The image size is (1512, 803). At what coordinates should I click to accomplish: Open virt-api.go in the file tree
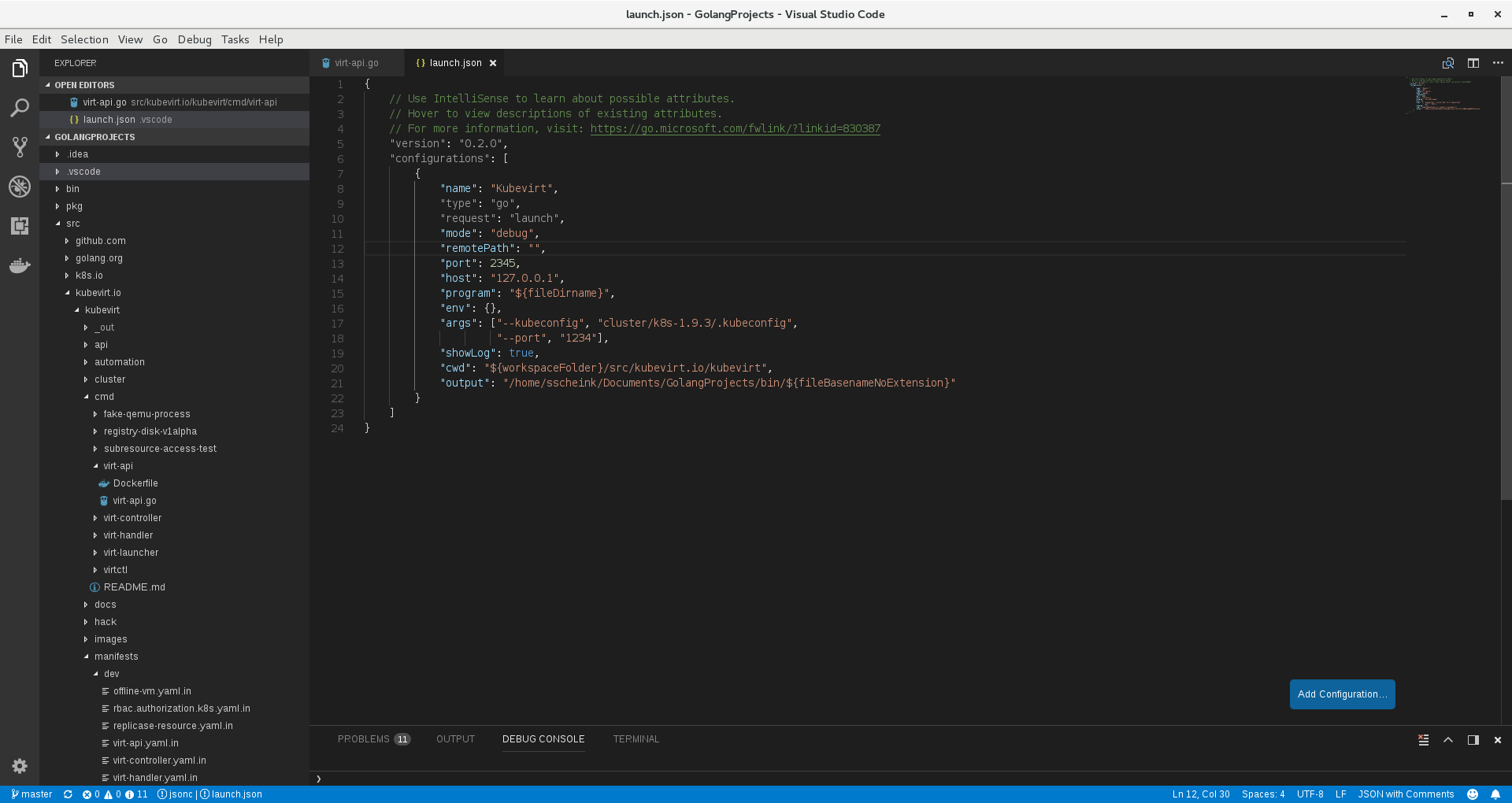tap(134, 501)
